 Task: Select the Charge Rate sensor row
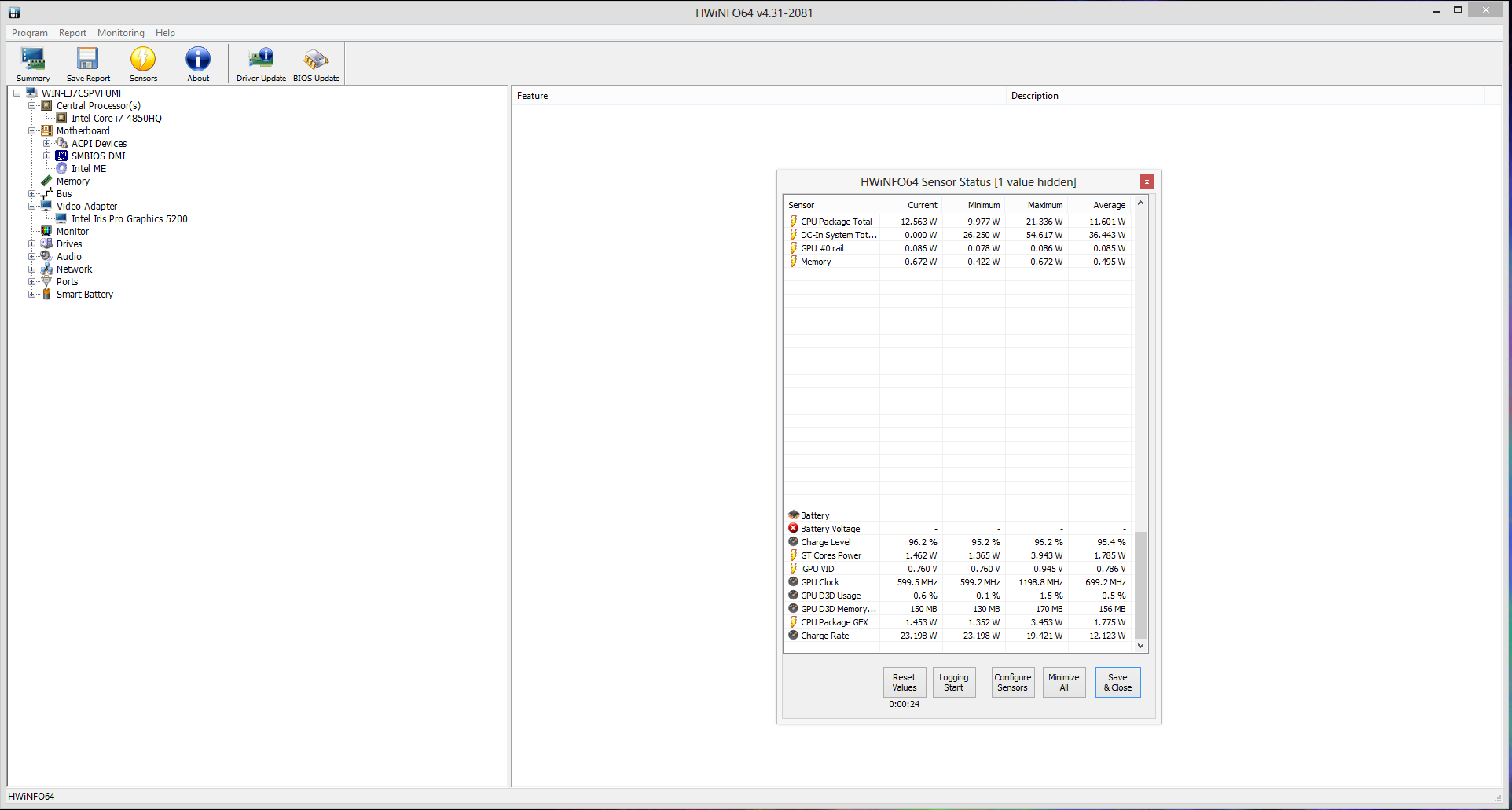pyautogui.click(x=958, y=636)
